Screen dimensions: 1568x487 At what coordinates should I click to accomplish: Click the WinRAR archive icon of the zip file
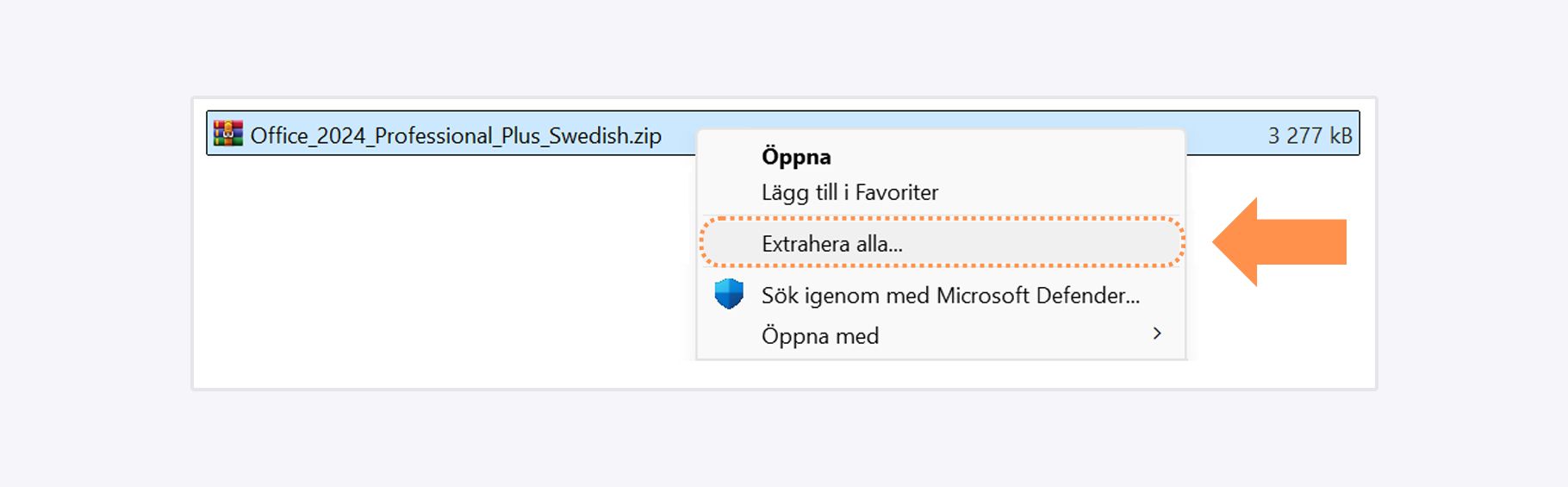228,134
